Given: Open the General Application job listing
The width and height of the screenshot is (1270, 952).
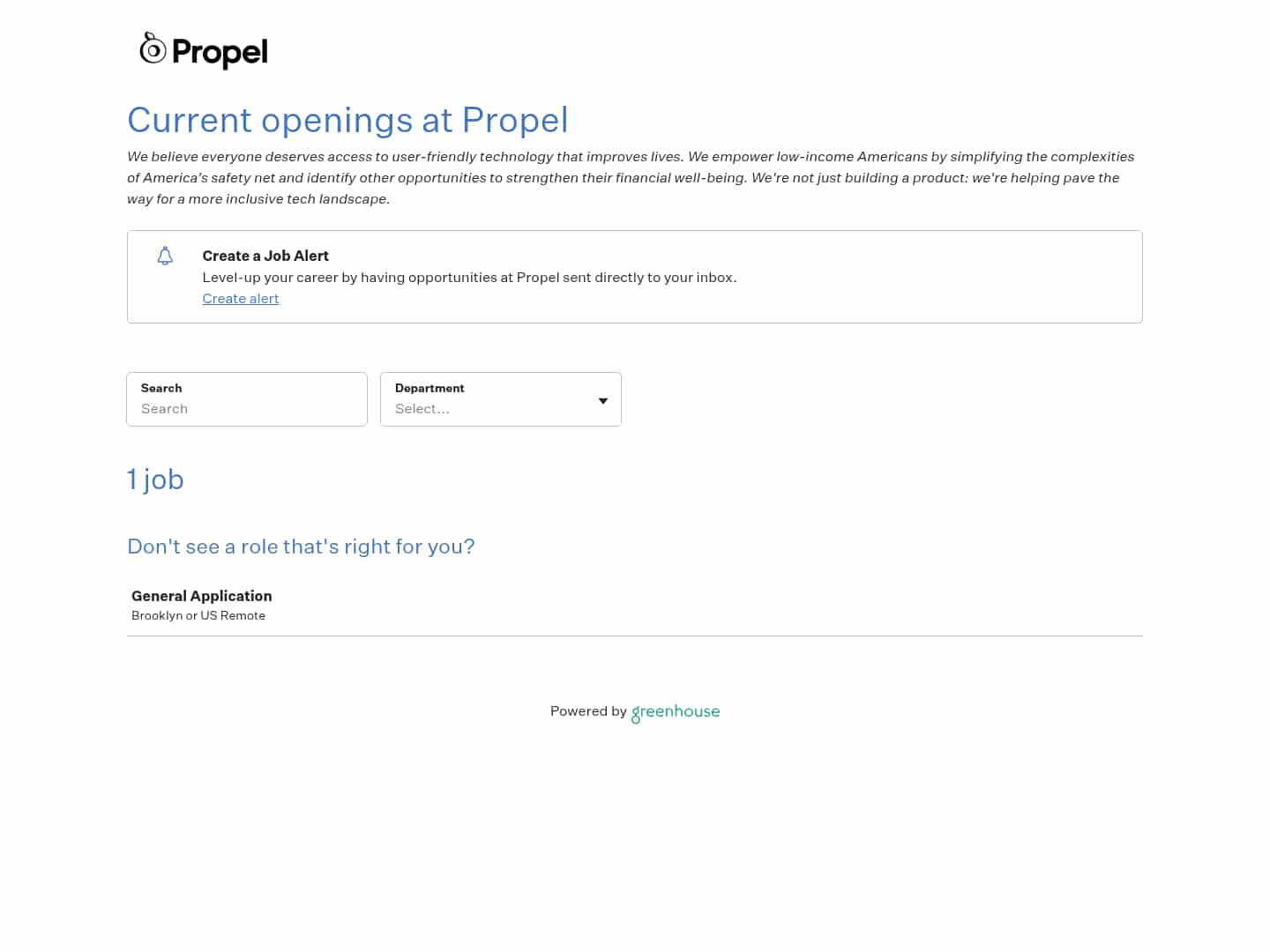Looking at the screenshot, I should click(202, 596).
